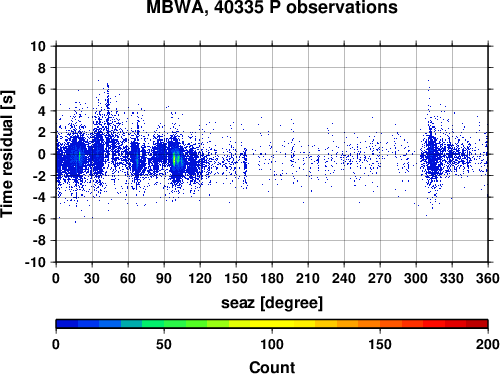Select the red end of the colorbar
The width and height of the screenshot is (500, 374).
(477, 324)
